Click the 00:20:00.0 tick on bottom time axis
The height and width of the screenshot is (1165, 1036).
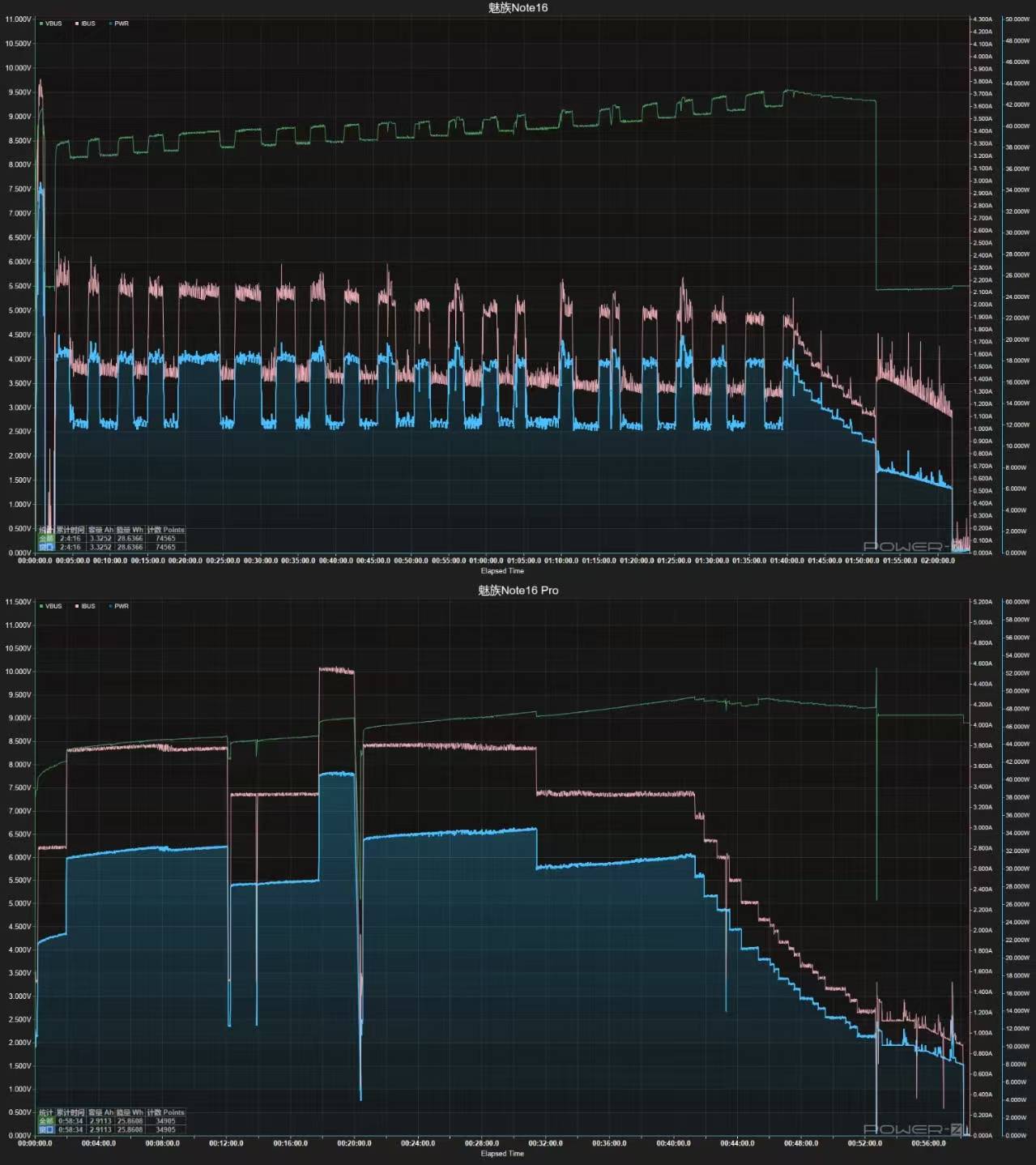point(354,1143)
